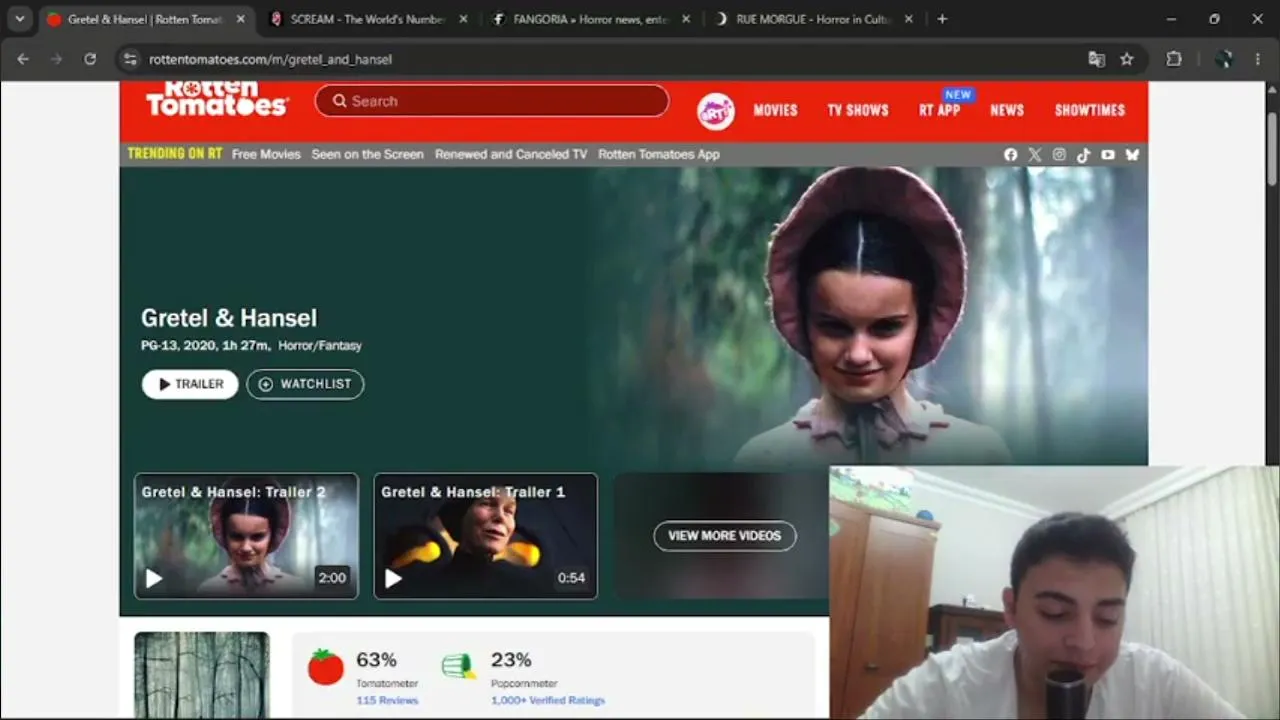Open the 1,000+ Verified Ratings link
This screenshot has width=1280, height=720.
548,700
